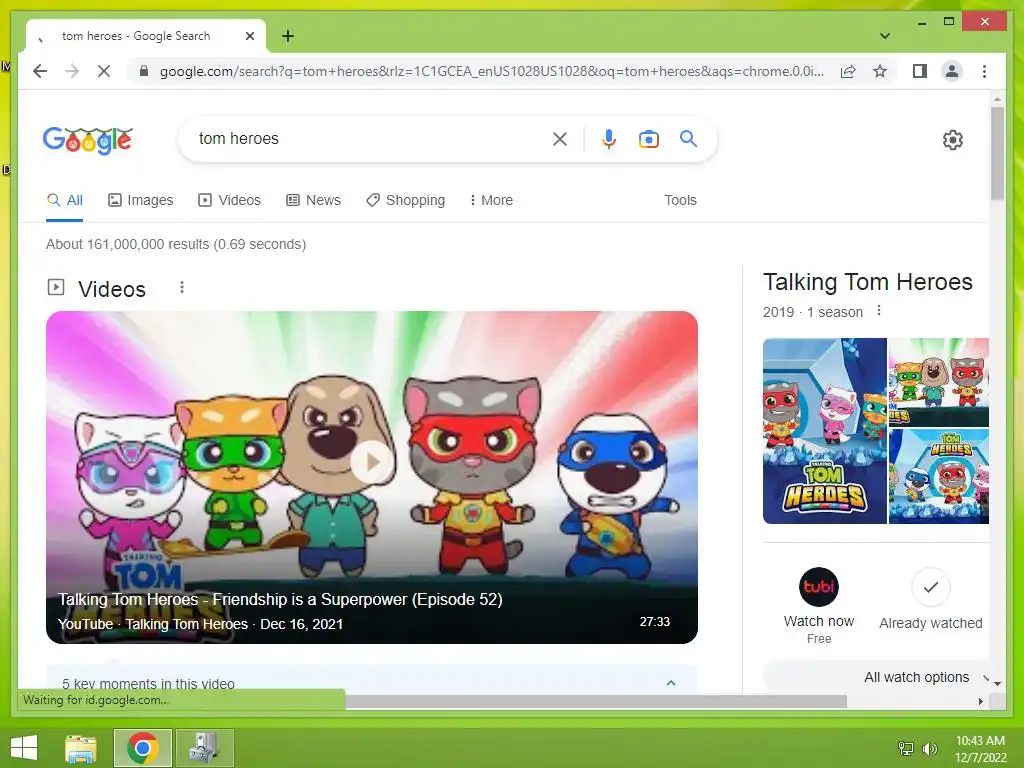Screen dimensions: 1024x768
Task: Open 'Friendship is a Superpower (Episode 52)' link
Action: pos(280,600)
